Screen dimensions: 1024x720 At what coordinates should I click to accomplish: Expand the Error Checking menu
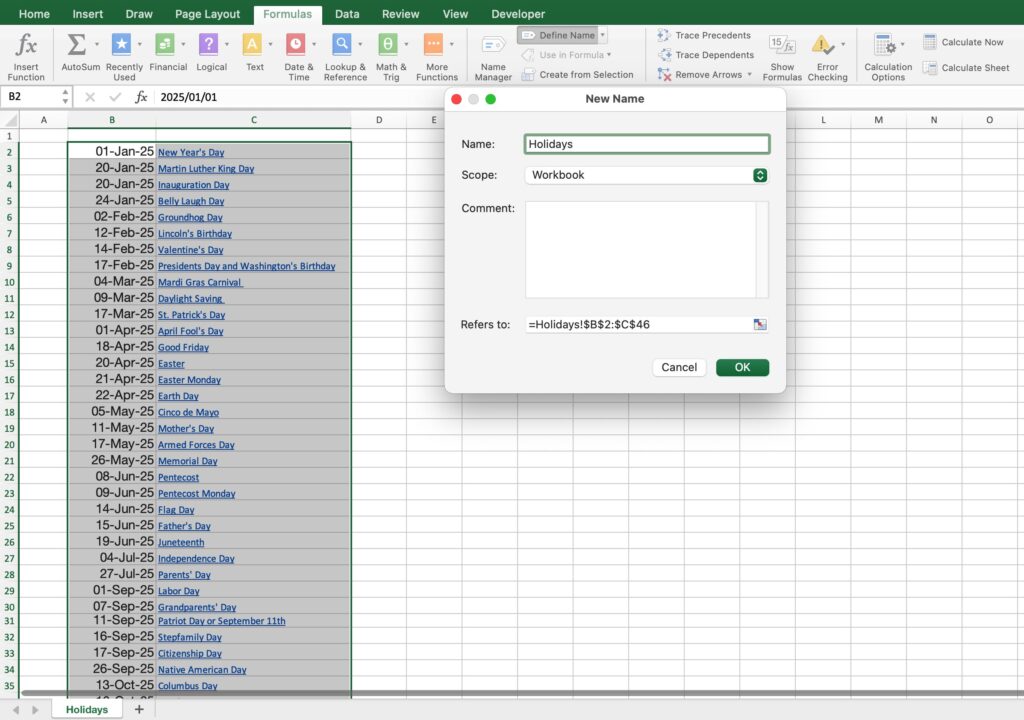pos(842,45)
